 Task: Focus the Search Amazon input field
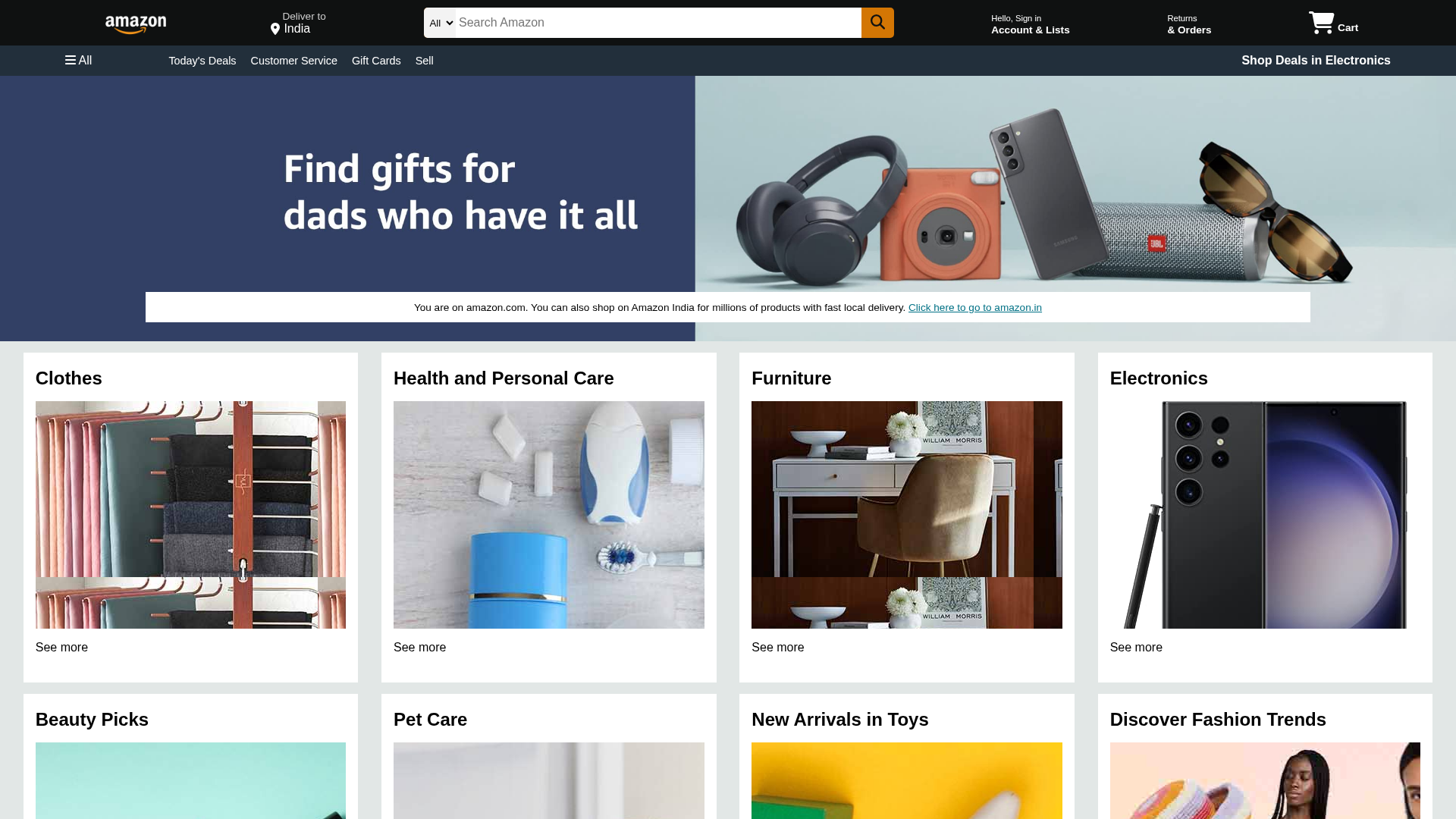click(x=658, y=23)
